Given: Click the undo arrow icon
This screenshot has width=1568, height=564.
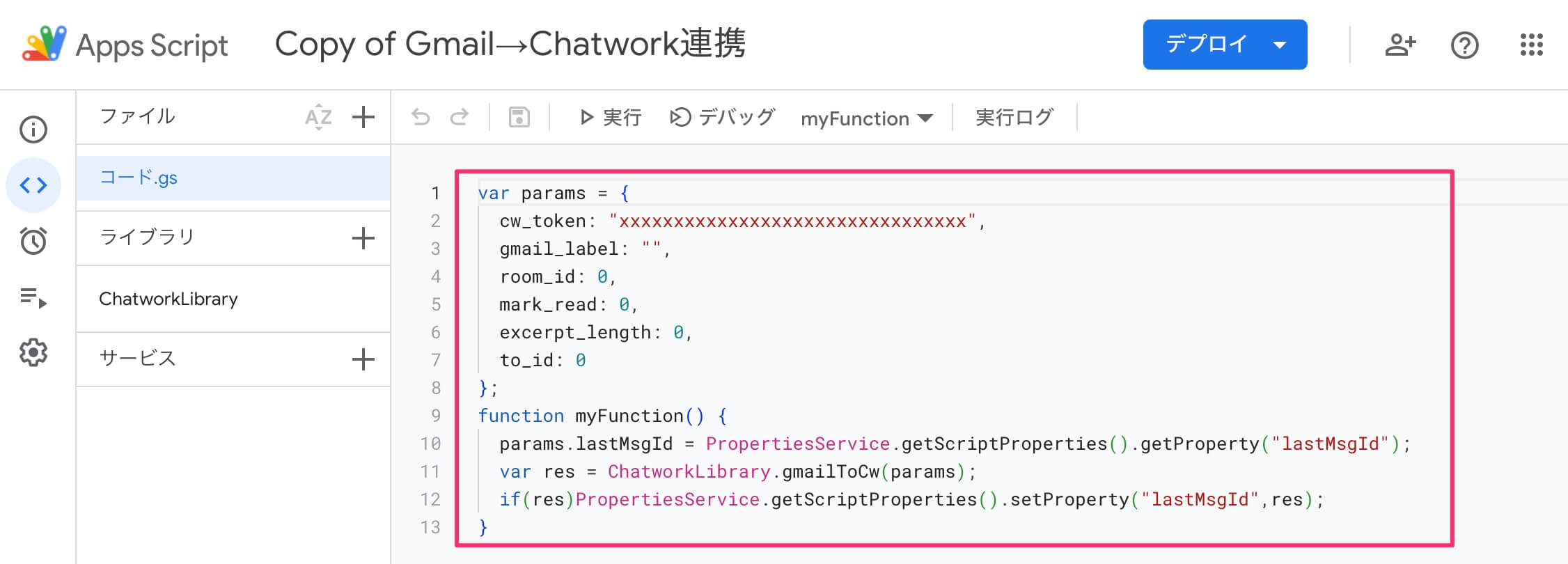Looking at the screenshot, I should [x=421, y=117].
